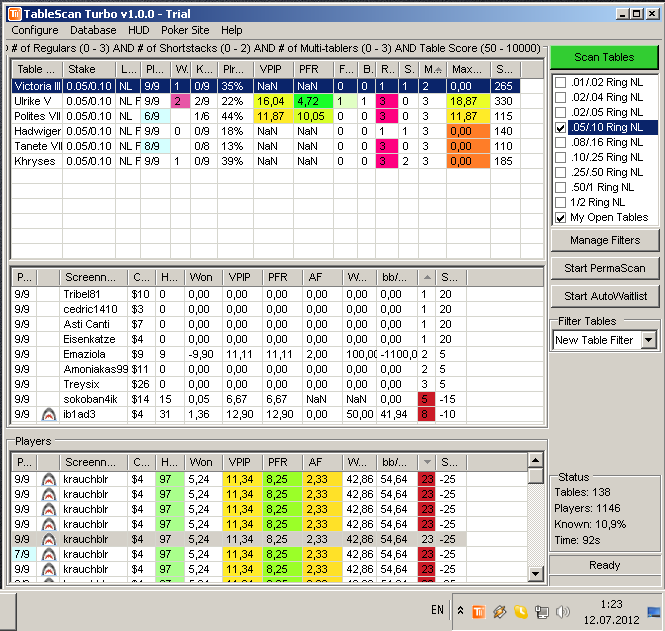Image resolution: width=665 pixels, height=631 pixels.
Task: Select player Amoniakas99 row
Action: pyautogui.click(x=239, y=369)
